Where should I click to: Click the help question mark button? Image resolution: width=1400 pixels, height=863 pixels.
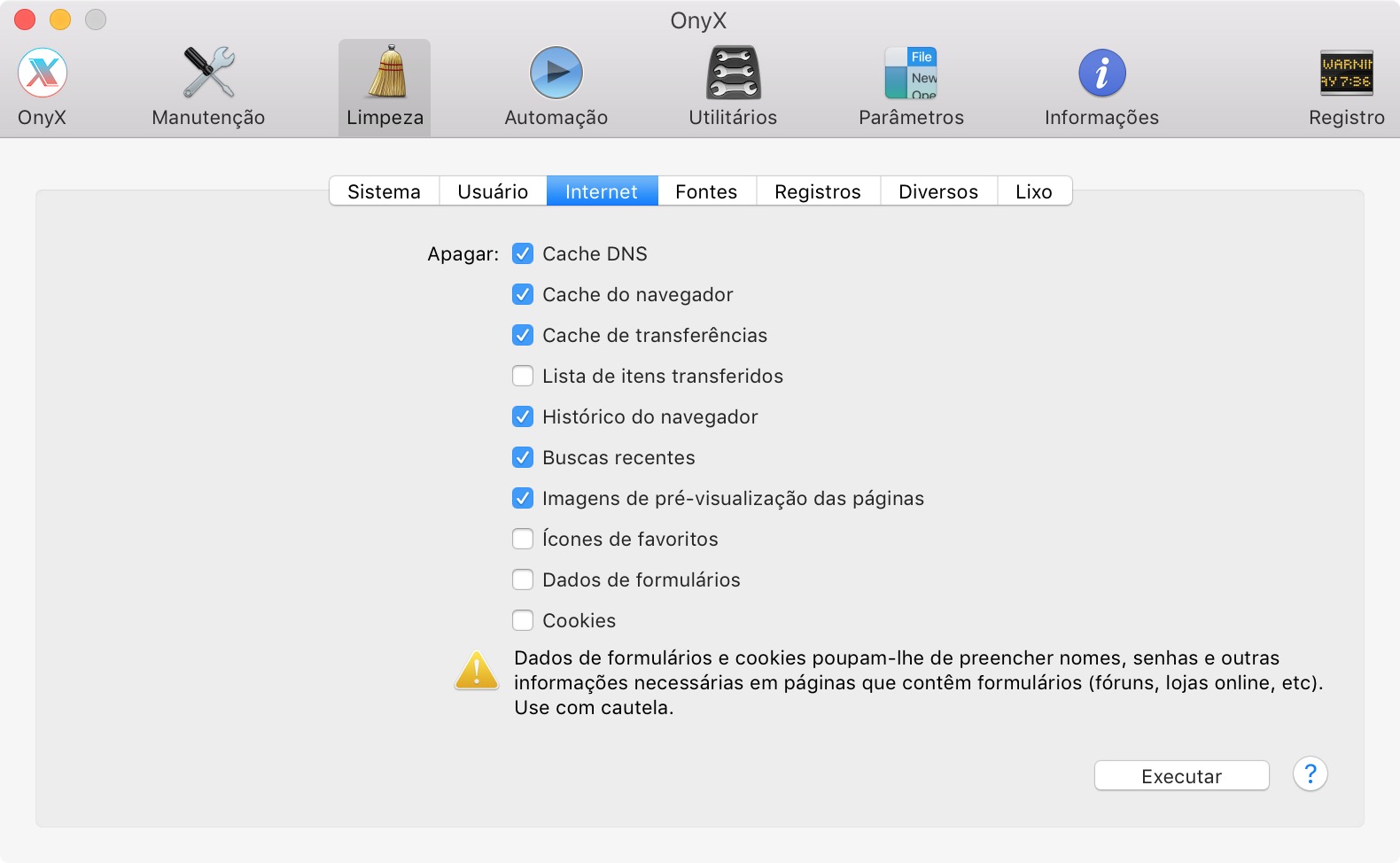pos(1310,774)
